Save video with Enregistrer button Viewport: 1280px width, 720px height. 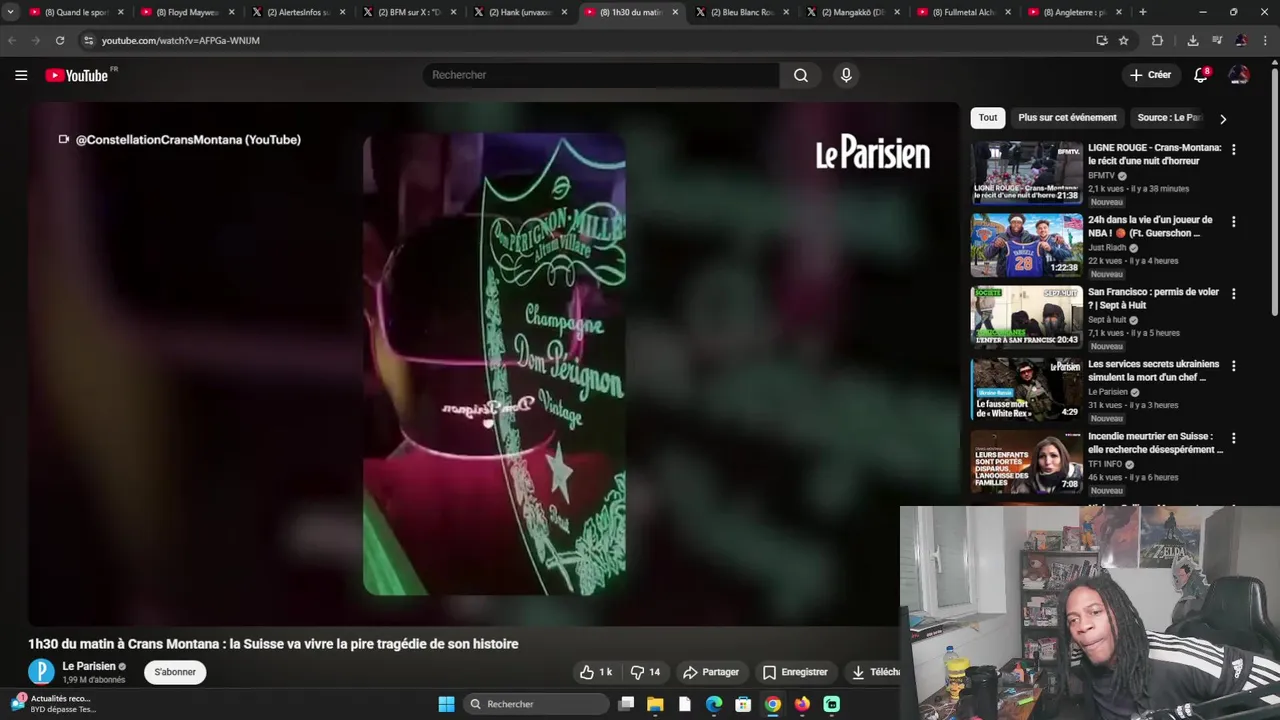coord(795,672)
